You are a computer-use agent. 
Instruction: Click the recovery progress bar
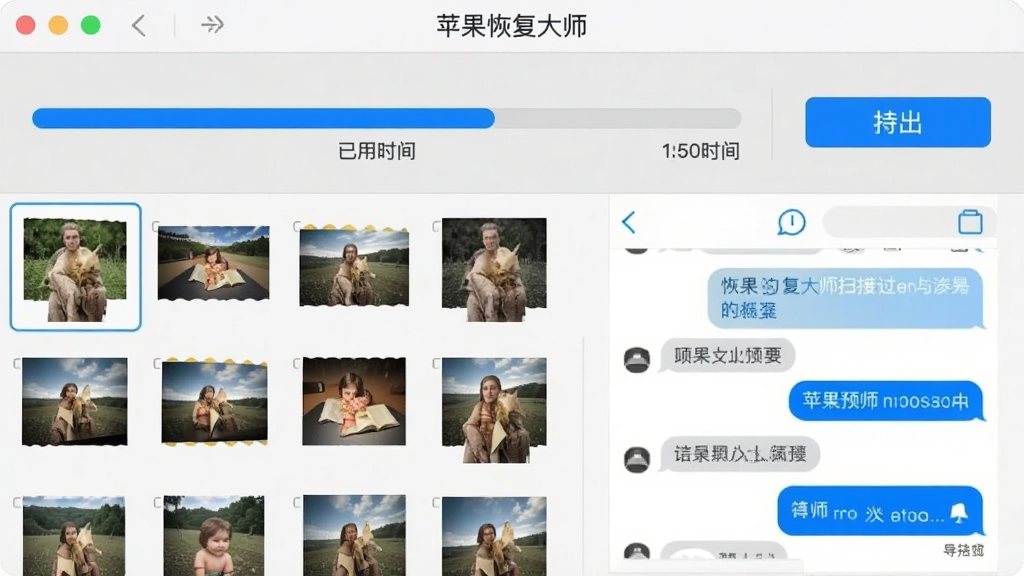tap(387, 118)
